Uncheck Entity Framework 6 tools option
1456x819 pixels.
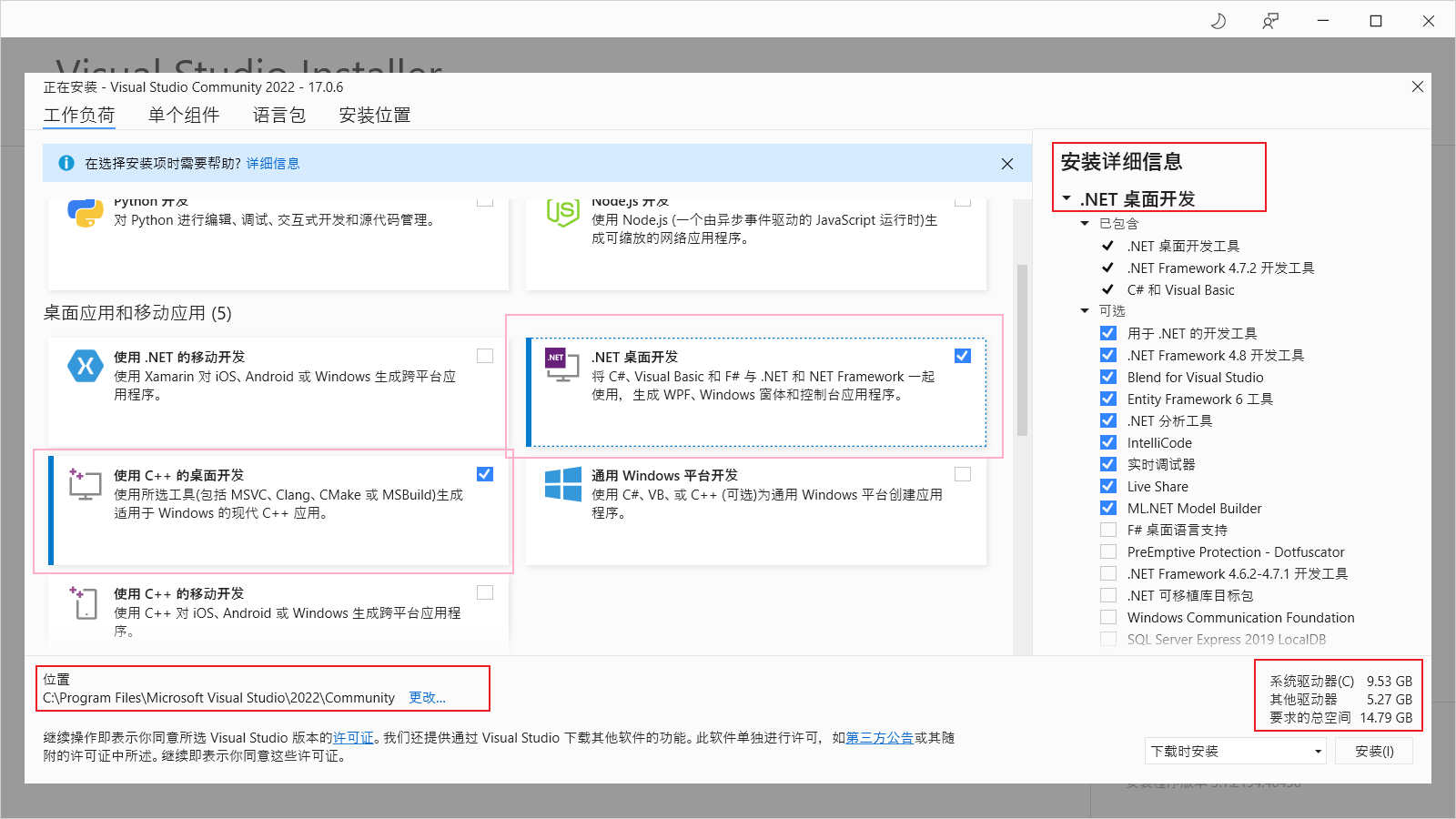1108,399
